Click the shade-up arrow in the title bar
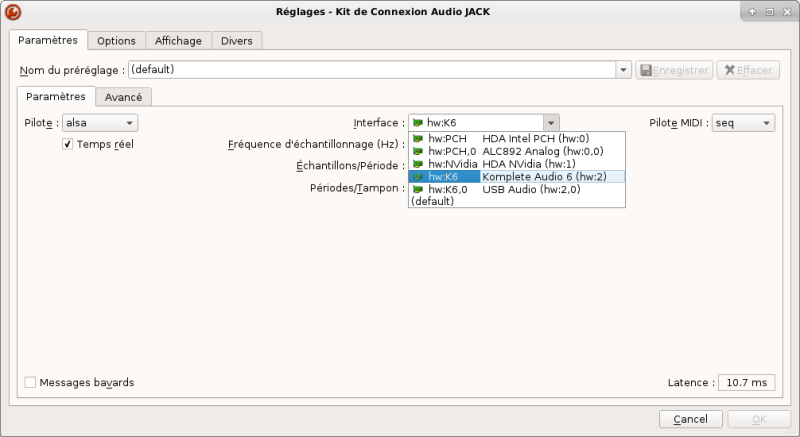Screen dimensions: 800x437 pos(752,12)
